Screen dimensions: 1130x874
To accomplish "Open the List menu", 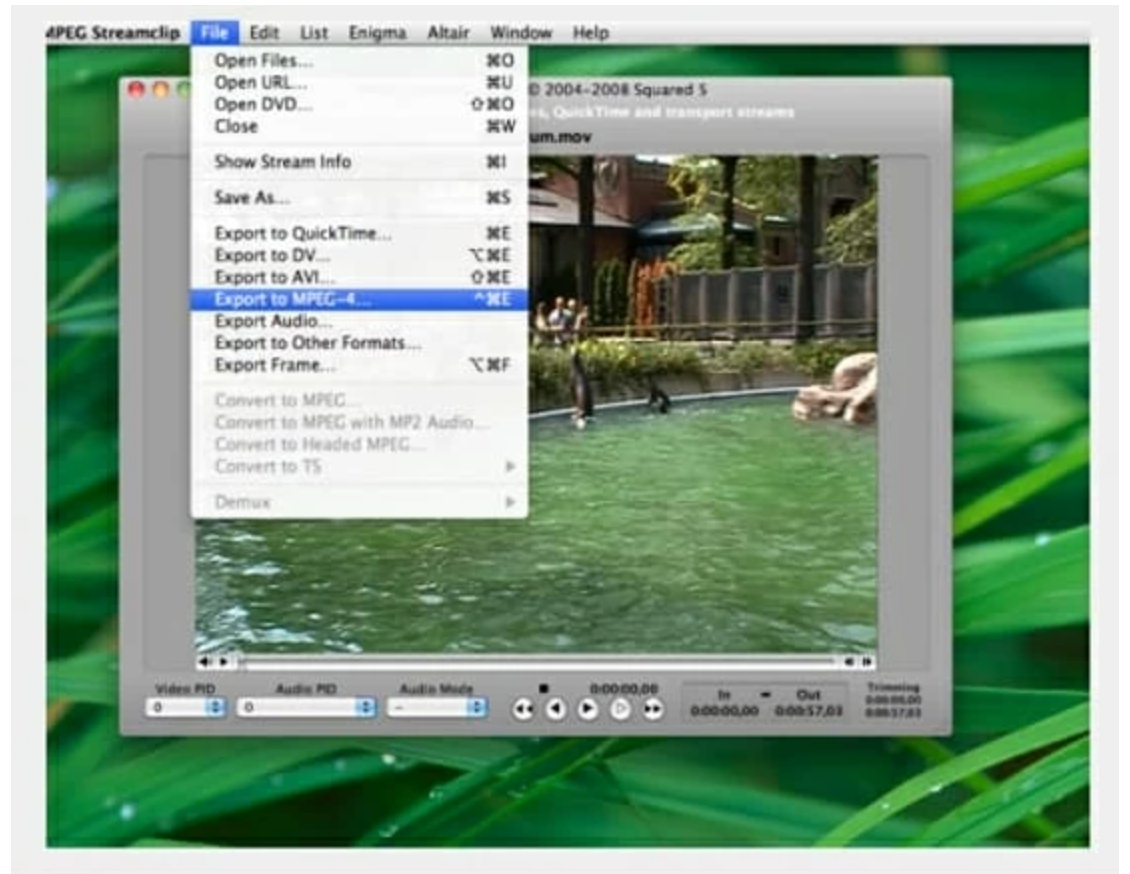I will pyautogui.click(x=314, y=32).
